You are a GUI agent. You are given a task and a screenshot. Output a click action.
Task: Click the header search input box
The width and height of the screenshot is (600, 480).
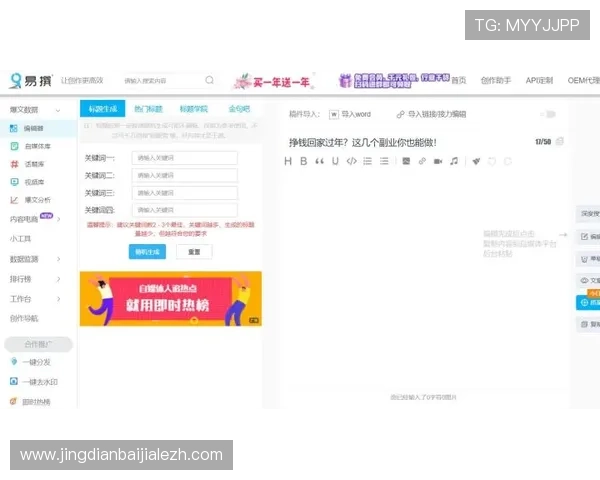[x=163, y=80]
